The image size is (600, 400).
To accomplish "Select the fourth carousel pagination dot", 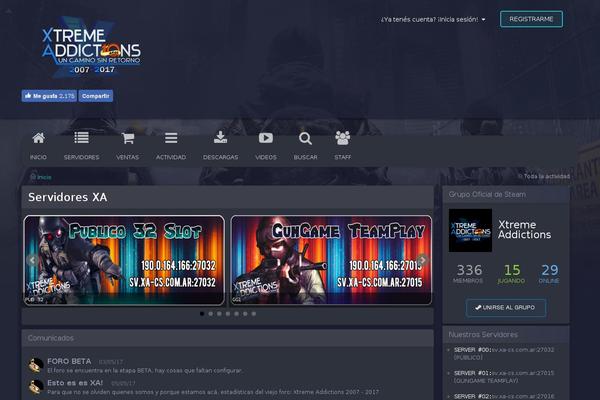I will pyautogui.click(x=228, y=313).
